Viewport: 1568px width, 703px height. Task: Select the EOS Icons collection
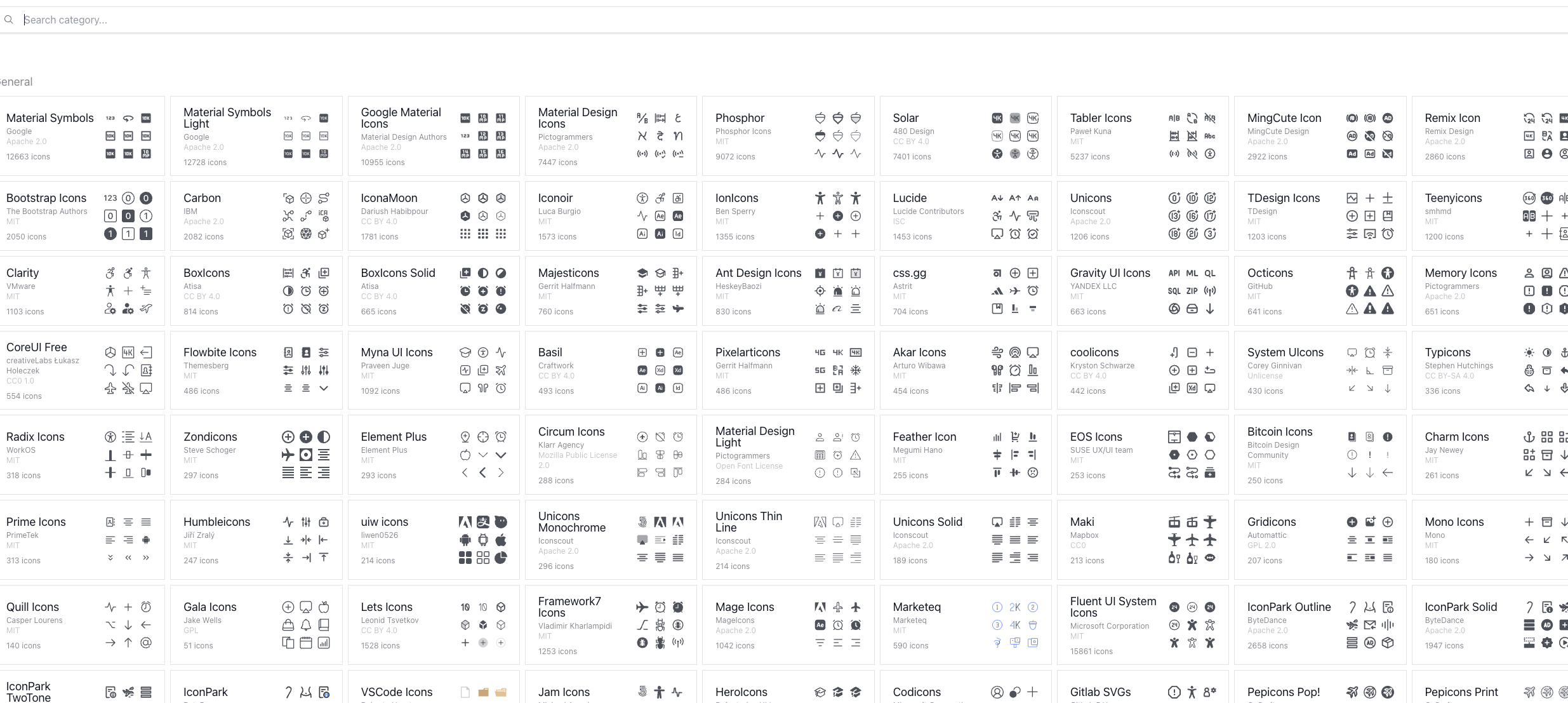1143,455
